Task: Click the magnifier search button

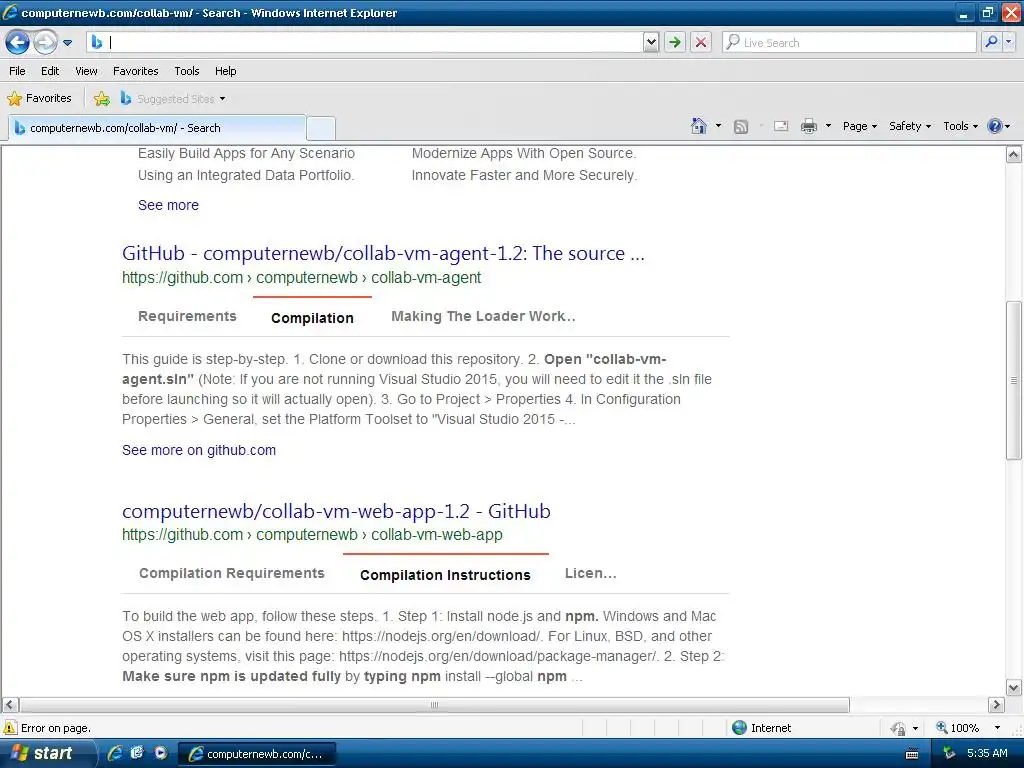Action: 991,42
